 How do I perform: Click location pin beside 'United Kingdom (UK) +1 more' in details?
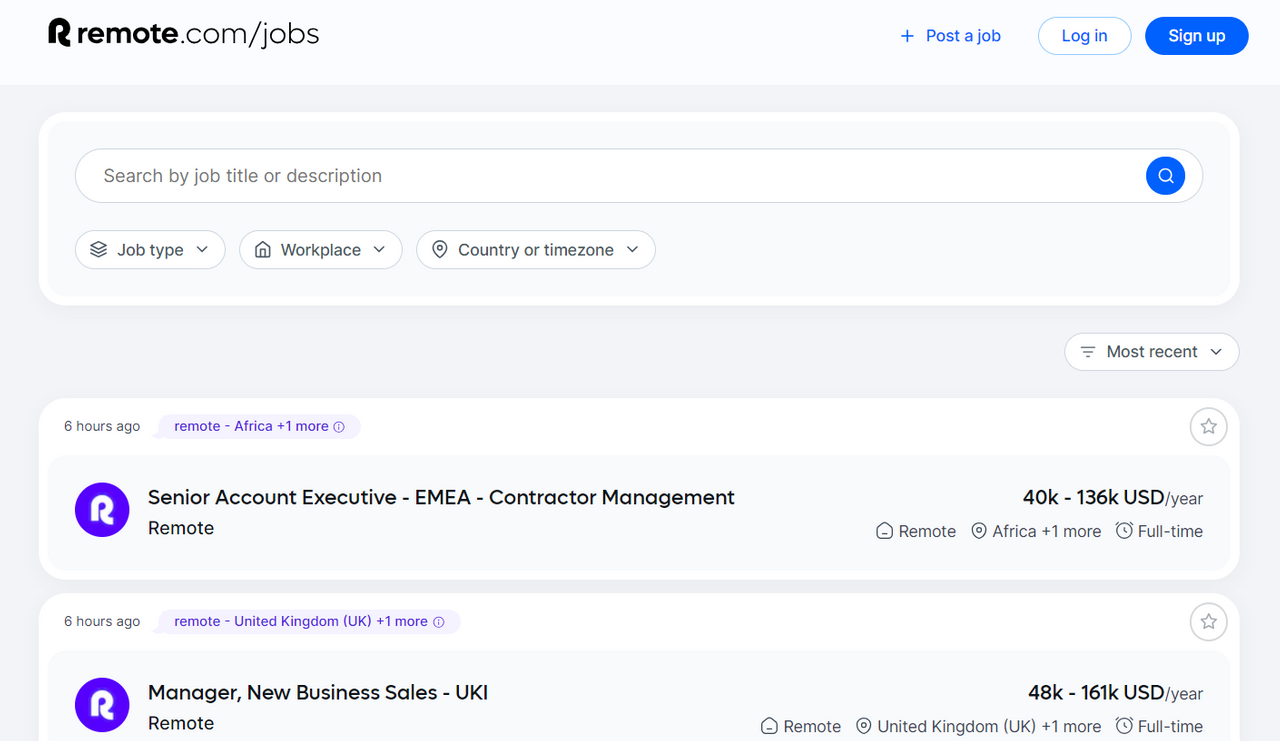[863, 726]
